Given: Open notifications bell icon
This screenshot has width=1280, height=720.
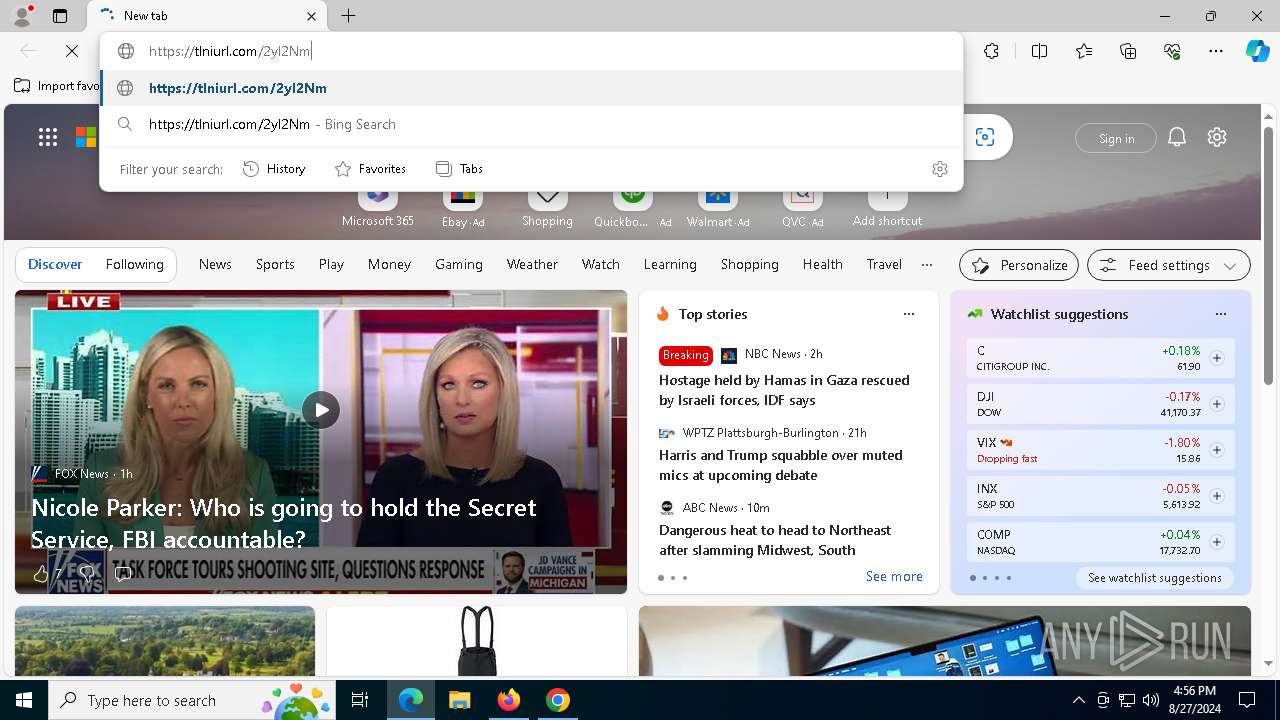Looking at the screenshot, I should point(1177,137).
